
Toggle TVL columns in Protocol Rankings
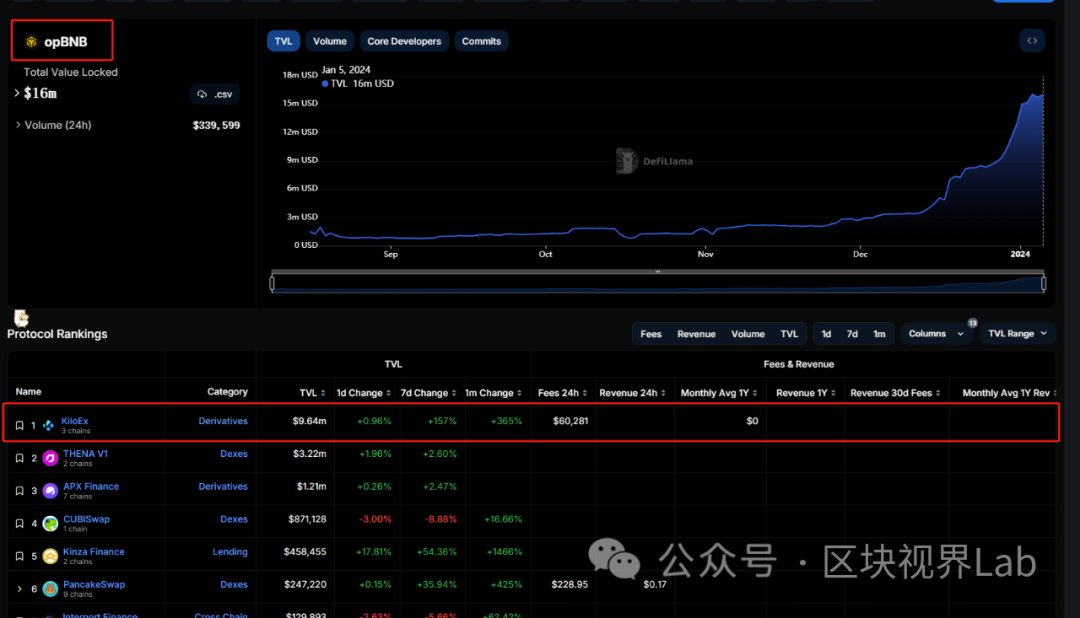click(x=789, y=334)
